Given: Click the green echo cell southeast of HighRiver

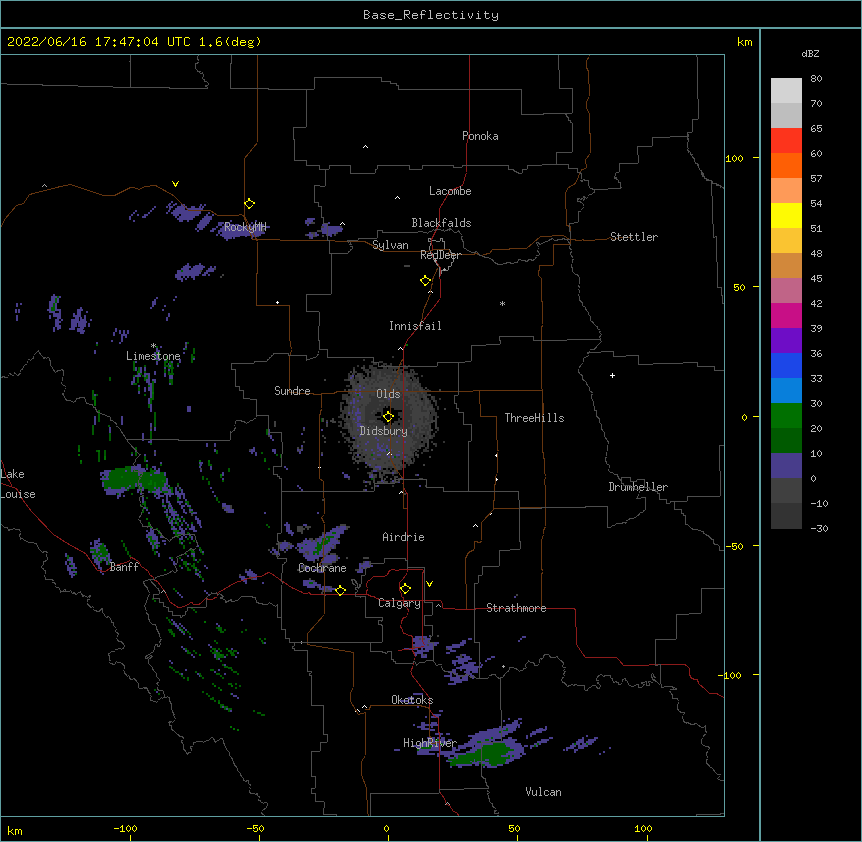Looking at the screenshot, I should pos(489,754).
